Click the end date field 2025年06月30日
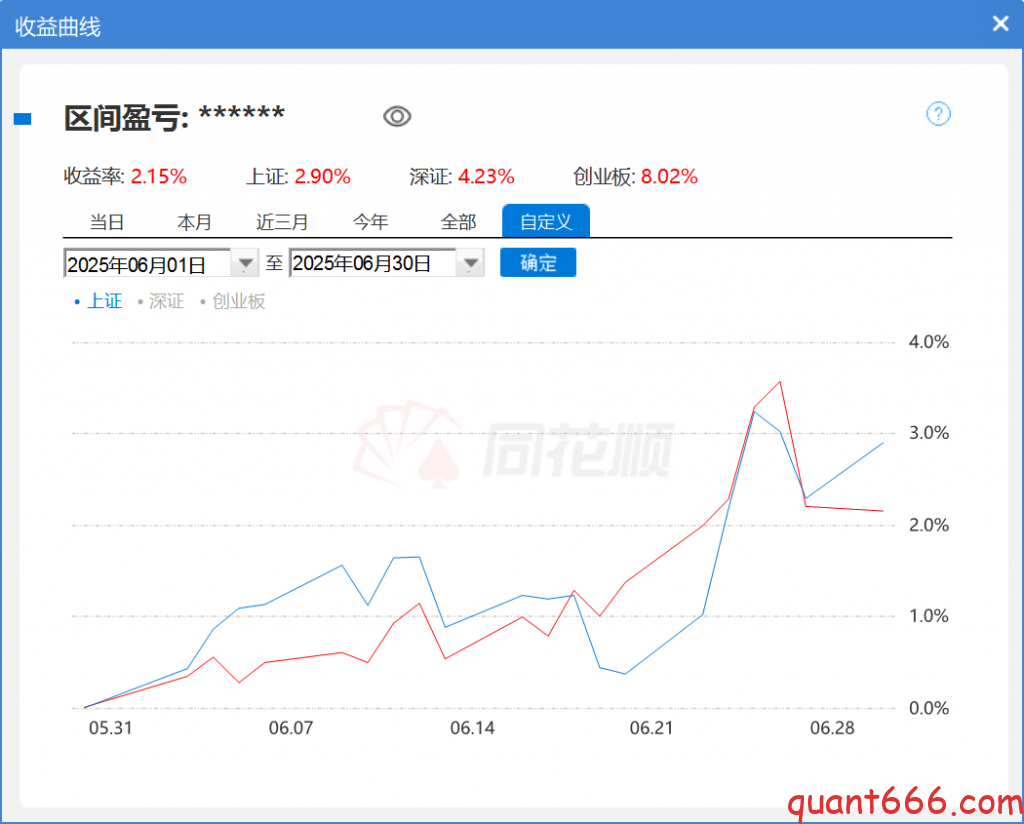Viewport: 1024px width, 824px height. tap(372, 264)
